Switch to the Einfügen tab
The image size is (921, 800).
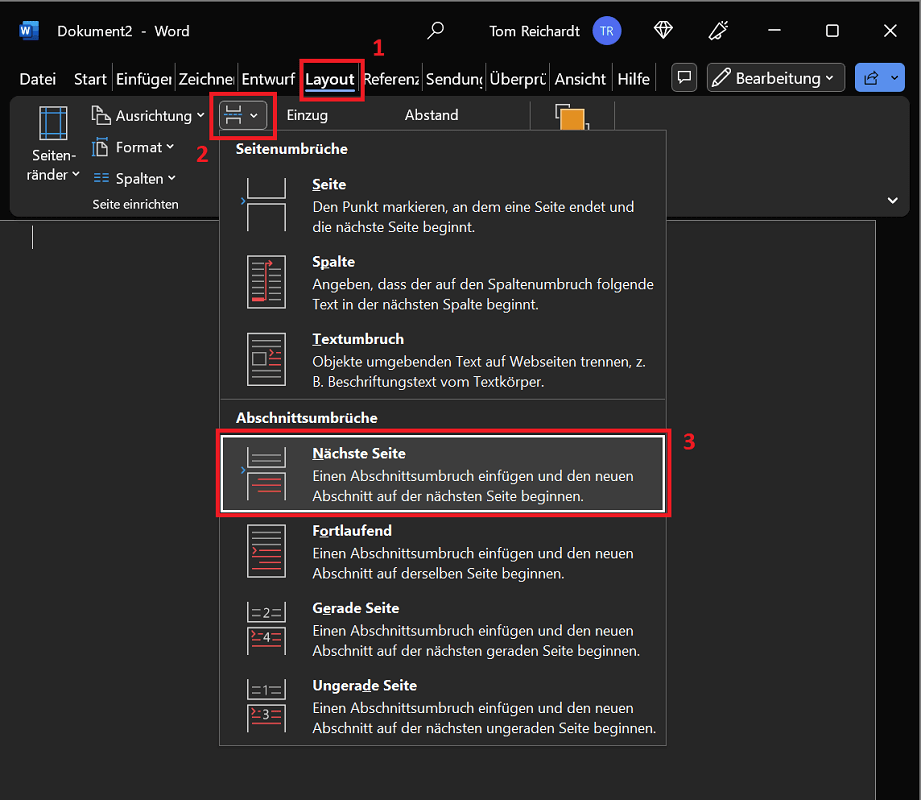pos(144,79)
